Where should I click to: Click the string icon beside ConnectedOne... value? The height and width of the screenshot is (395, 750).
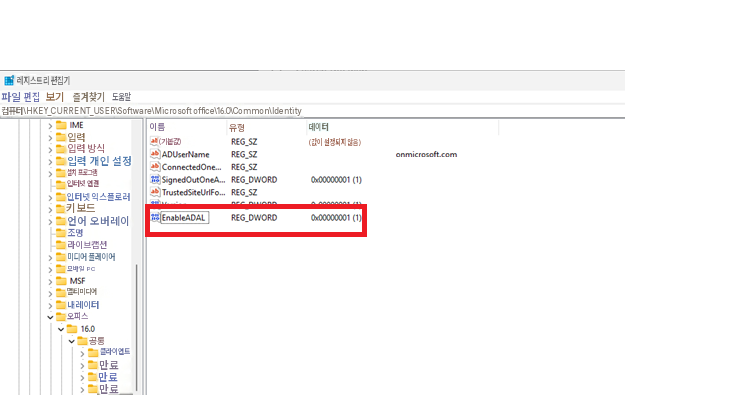point(154,167)
